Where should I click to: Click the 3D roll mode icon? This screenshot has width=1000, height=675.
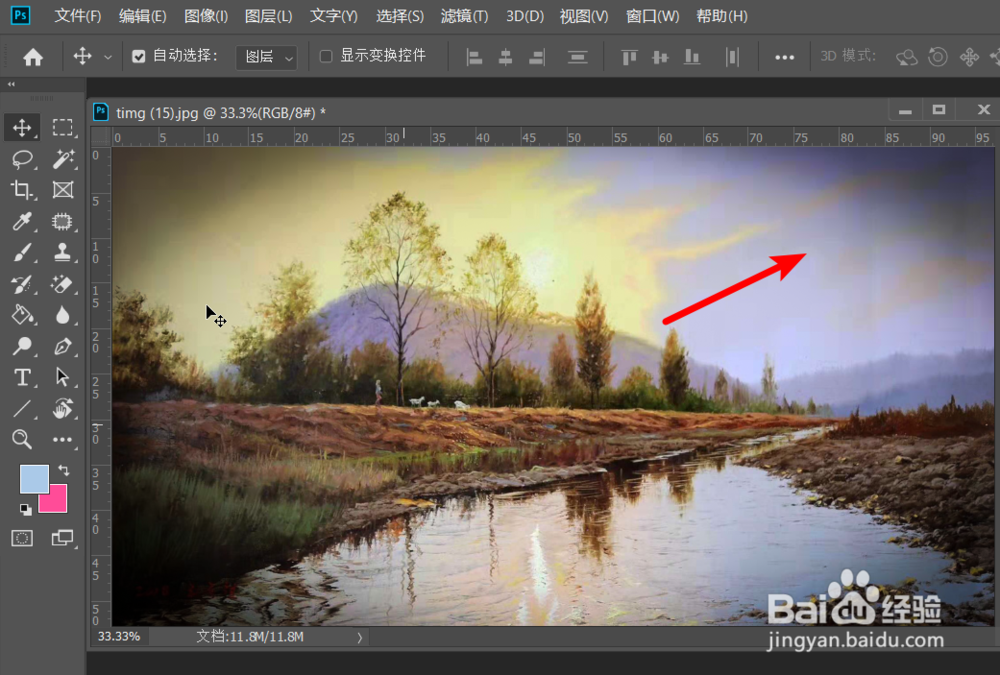(938, 57)
